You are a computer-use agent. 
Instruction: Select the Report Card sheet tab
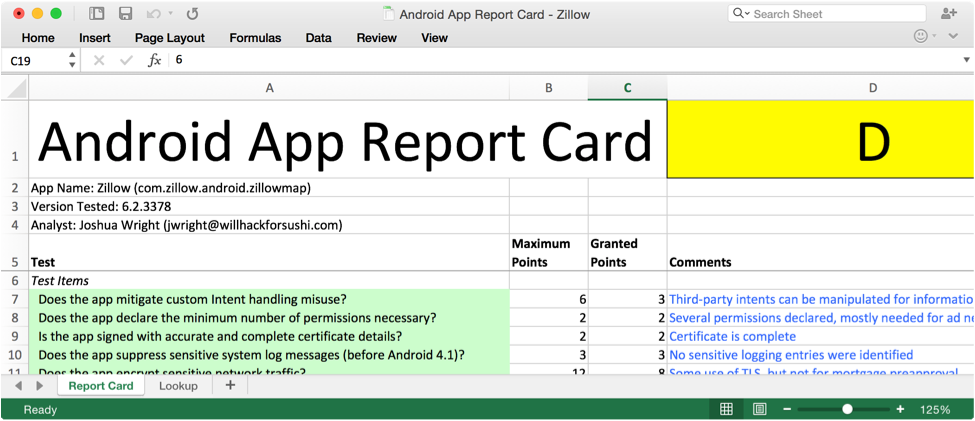101,386
